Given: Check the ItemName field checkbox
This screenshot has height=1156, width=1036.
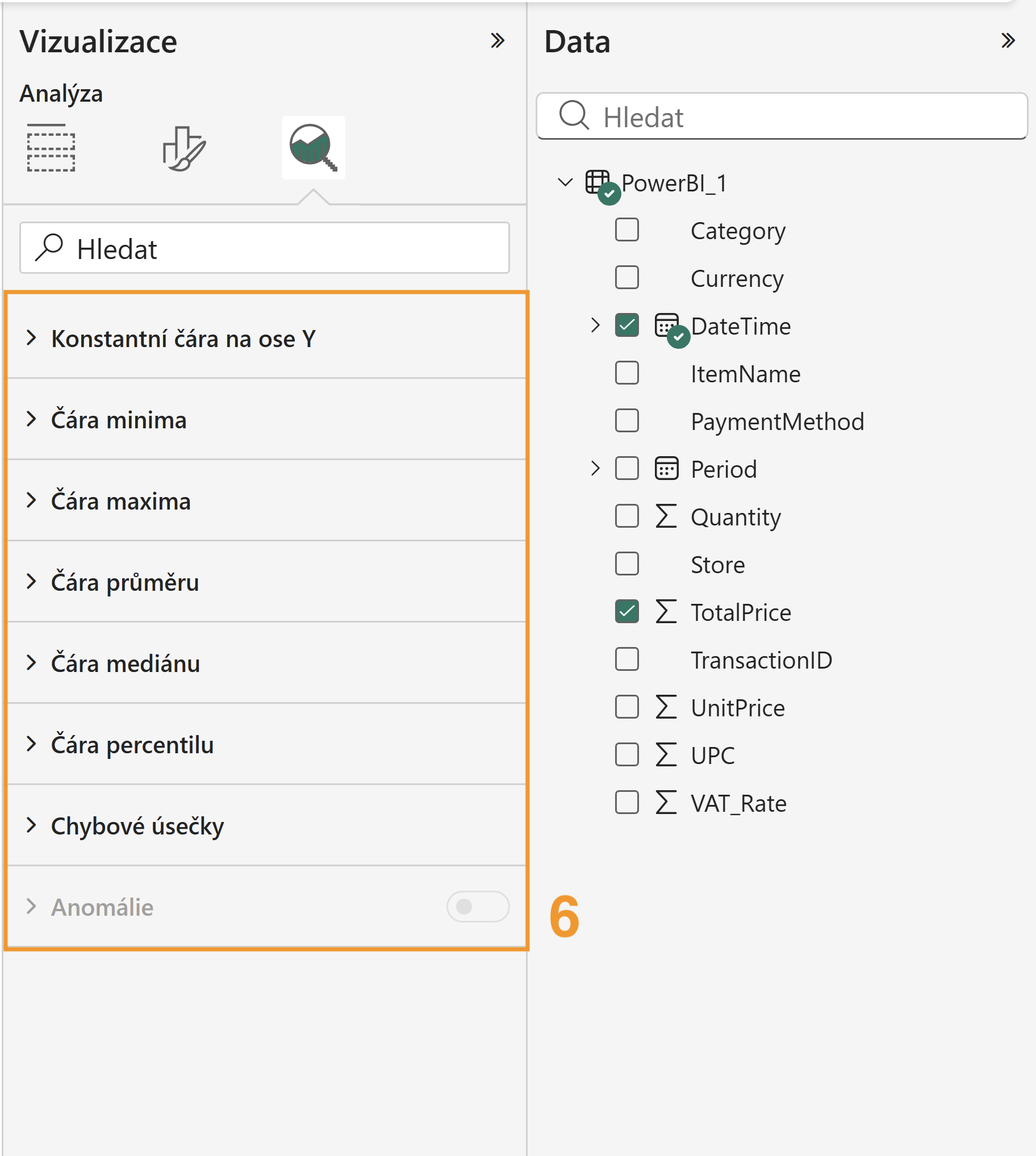Looking at the screenshot, I should [626, 373].
